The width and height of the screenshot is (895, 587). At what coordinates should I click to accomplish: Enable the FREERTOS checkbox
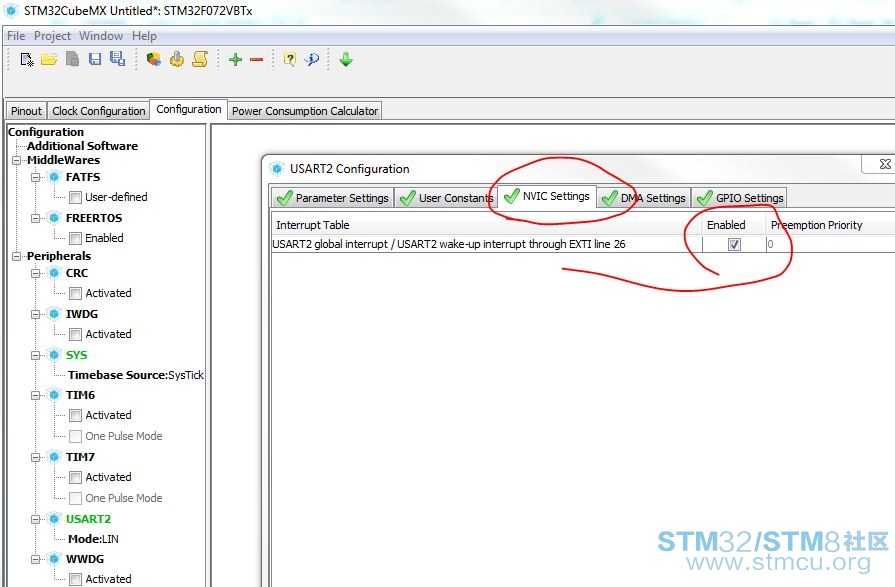coord(75,238)
